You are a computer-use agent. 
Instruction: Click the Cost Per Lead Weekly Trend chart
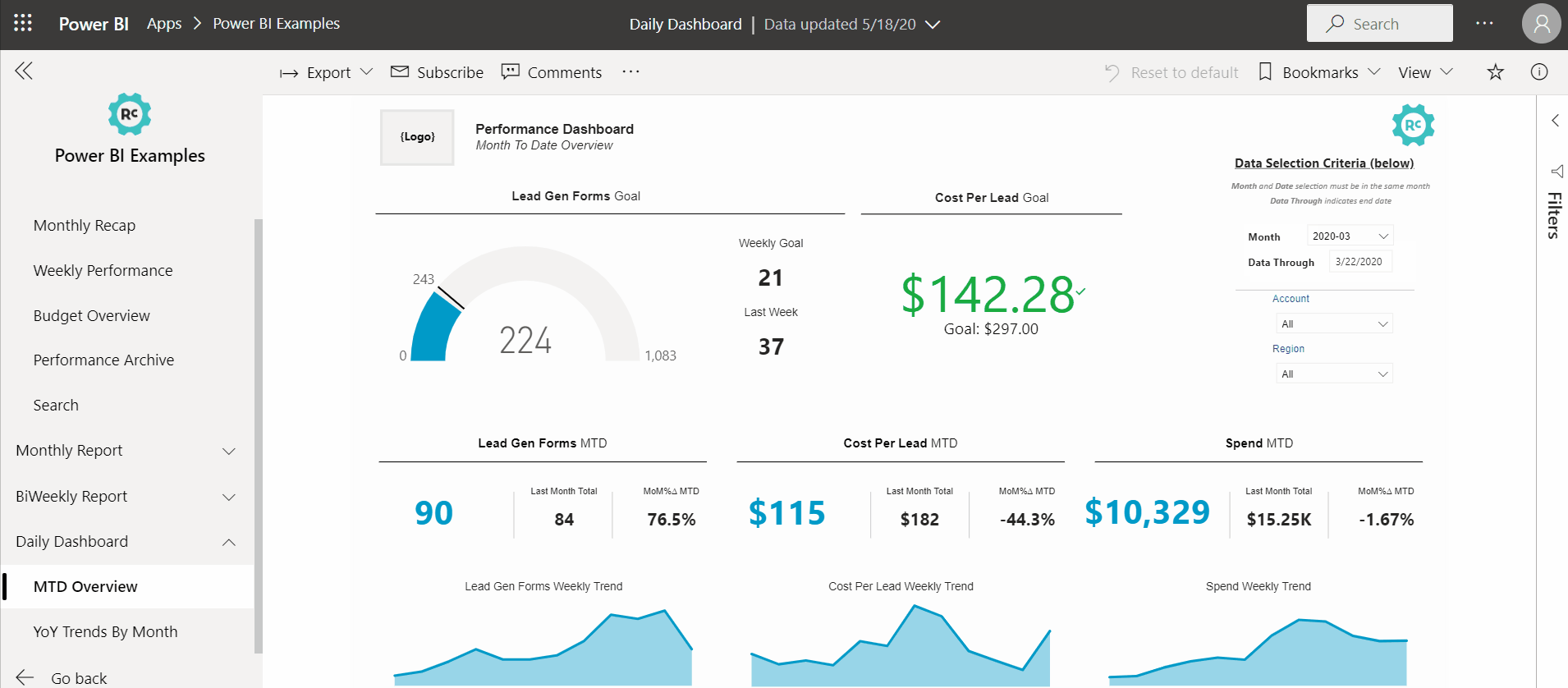pos(901,644)
